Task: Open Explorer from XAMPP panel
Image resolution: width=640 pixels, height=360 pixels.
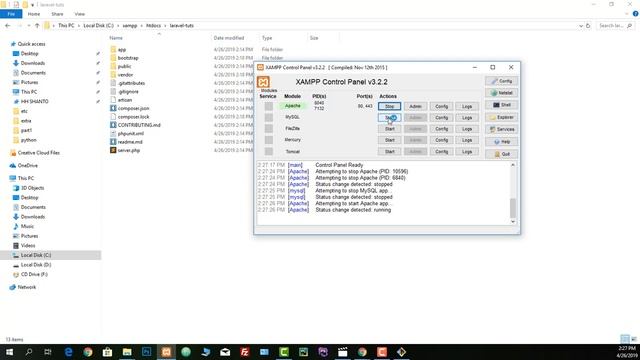Action: coord(501,117)
